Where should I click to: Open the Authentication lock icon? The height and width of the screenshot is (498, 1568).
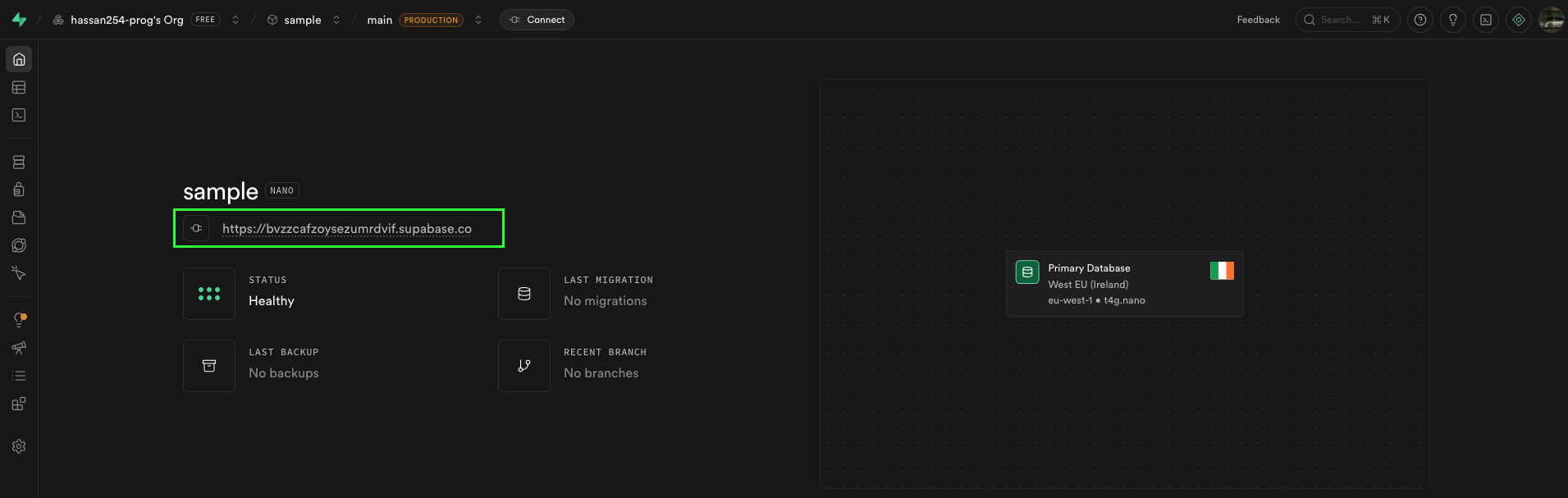pos(19,190)
